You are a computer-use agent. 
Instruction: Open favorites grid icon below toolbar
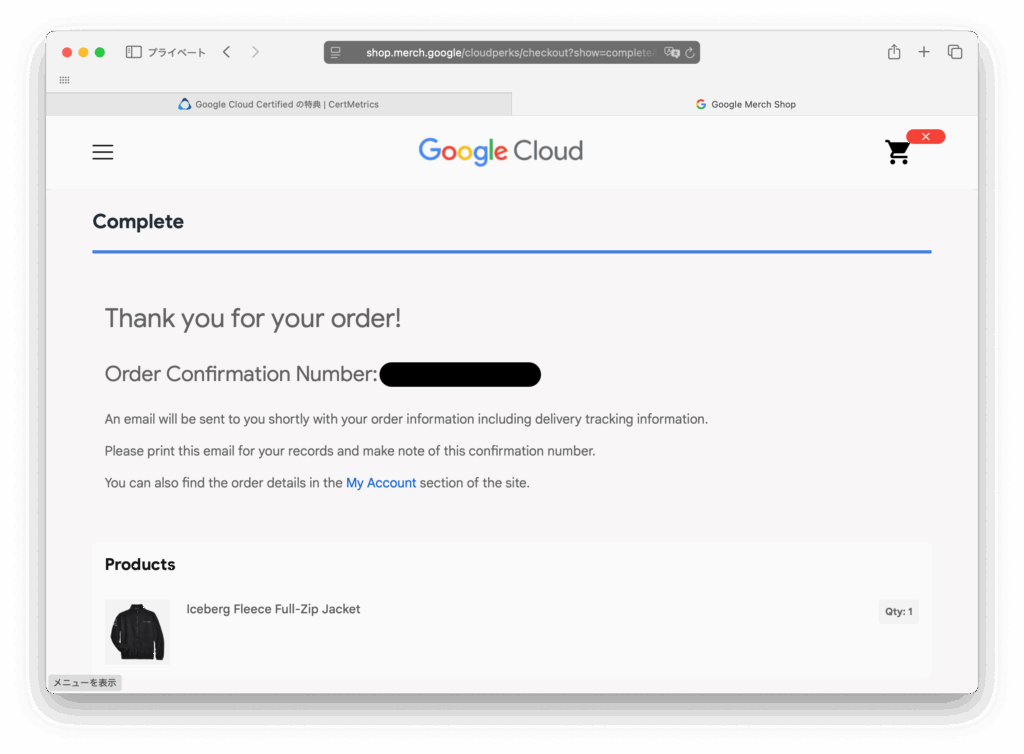click(64, 80)
